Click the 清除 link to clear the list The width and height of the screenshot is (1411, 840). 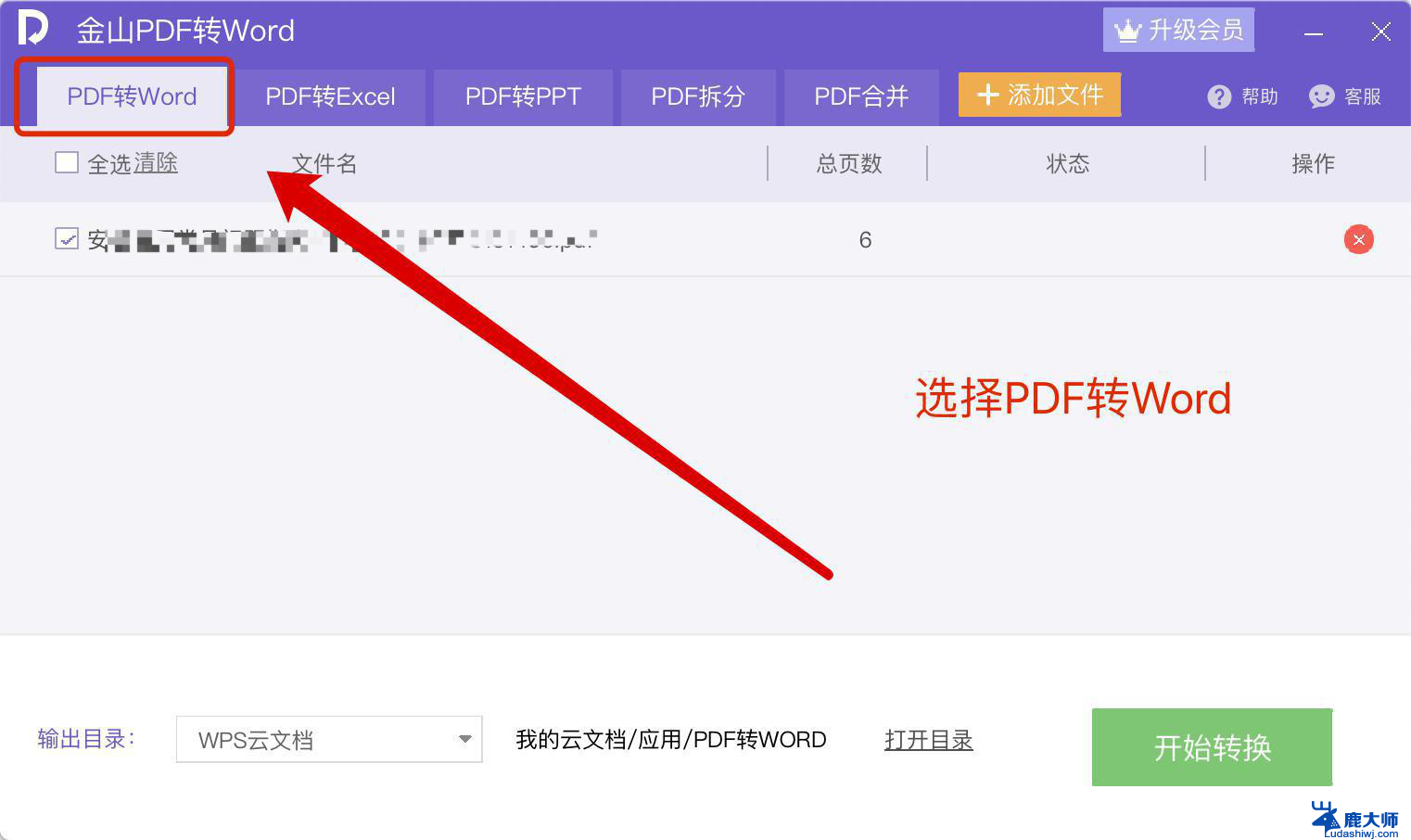155,163
